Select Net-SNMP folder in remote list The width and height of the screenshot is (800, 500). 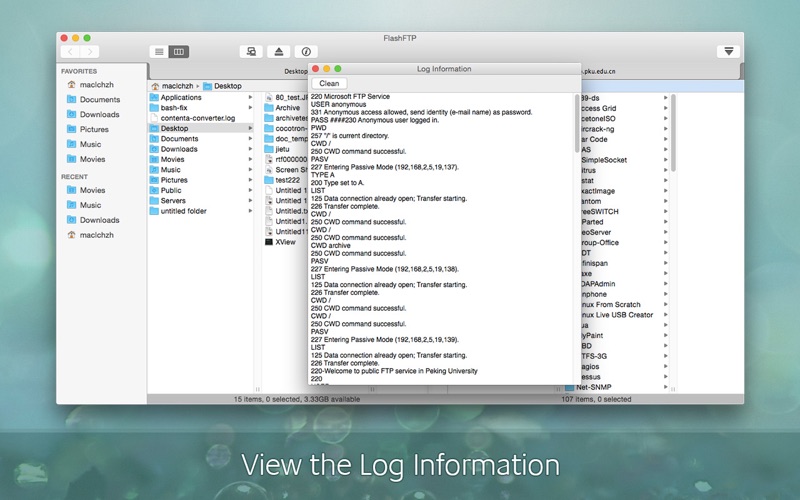(x=588, y=387)
